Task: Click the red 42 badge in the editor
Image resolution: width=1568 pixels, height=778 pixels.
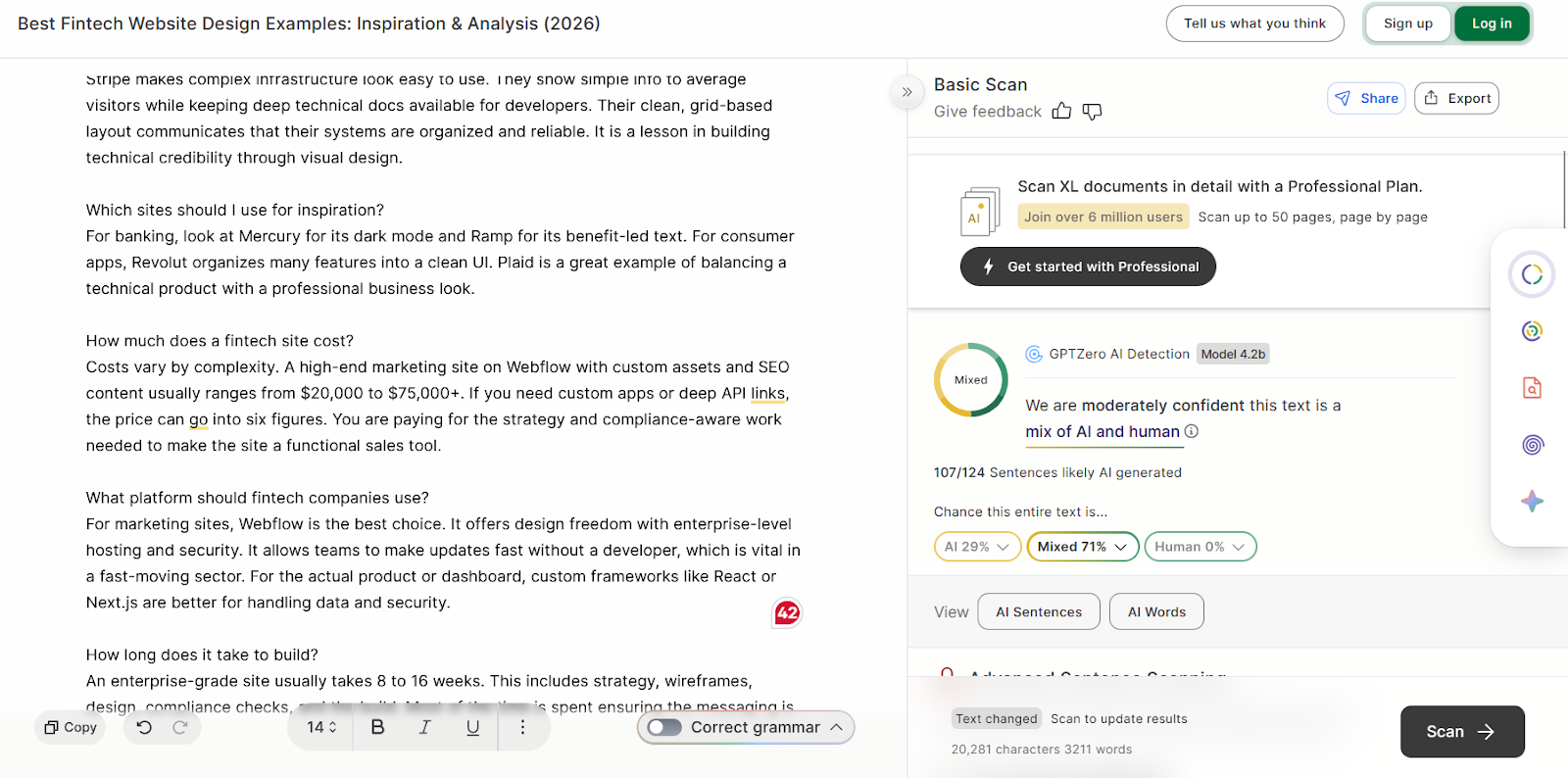Action: [x=787, y=613]
